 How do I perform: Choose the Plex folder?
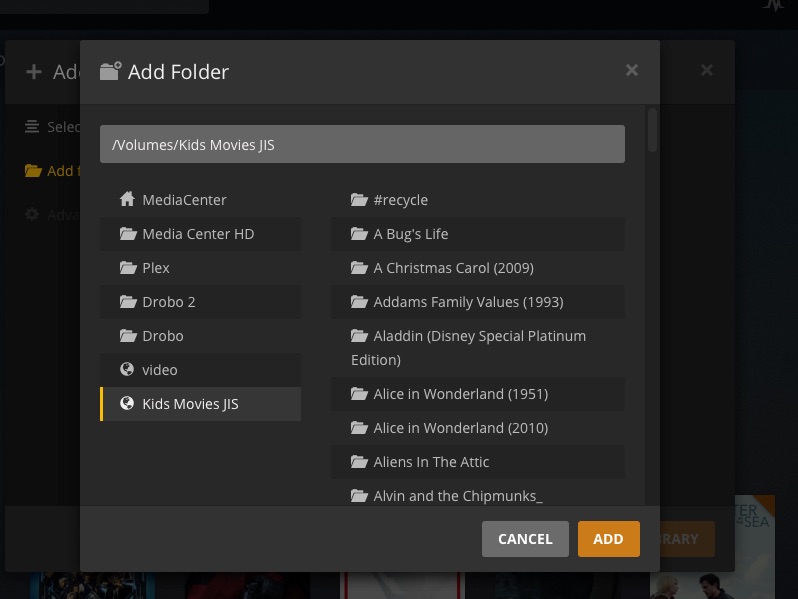pyautogui.click(x=201, y=268)
